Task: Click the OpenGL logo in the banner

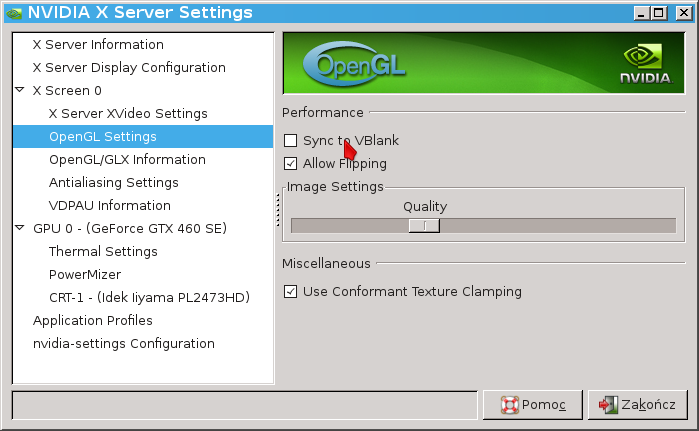Action: [x=345, y=64]
